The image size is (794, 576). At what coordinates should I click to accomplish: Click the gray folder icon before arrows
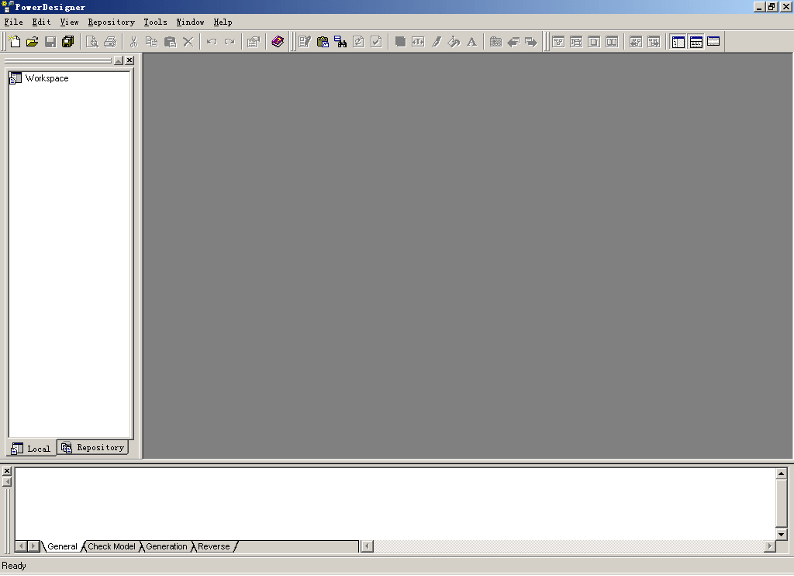point(496,42)
